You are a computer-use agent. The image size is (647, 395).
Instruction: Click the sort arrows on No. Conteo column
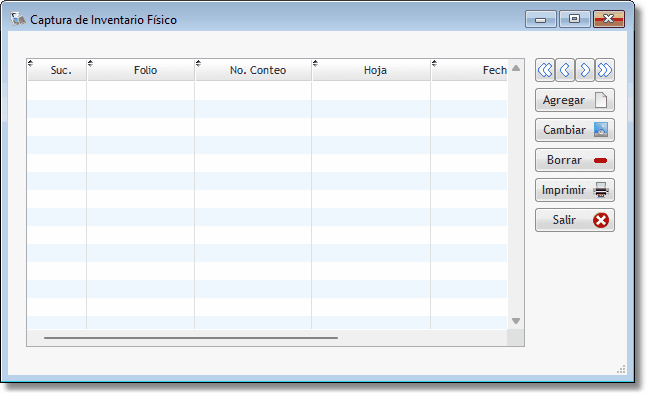pos(198,63)
